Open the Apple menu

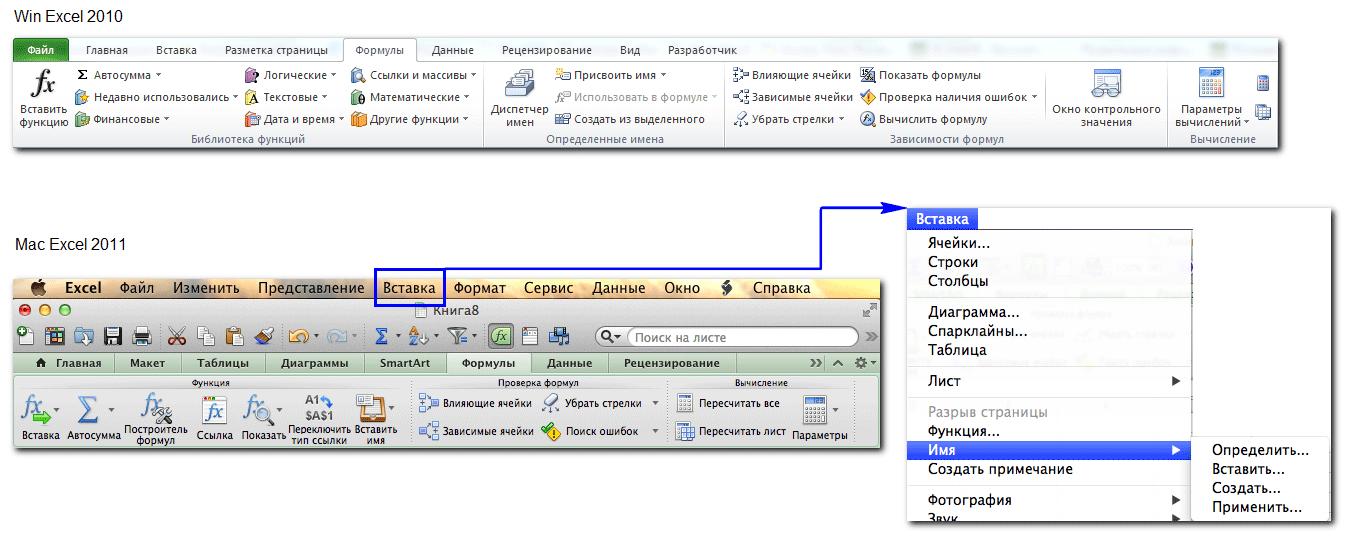39,287
